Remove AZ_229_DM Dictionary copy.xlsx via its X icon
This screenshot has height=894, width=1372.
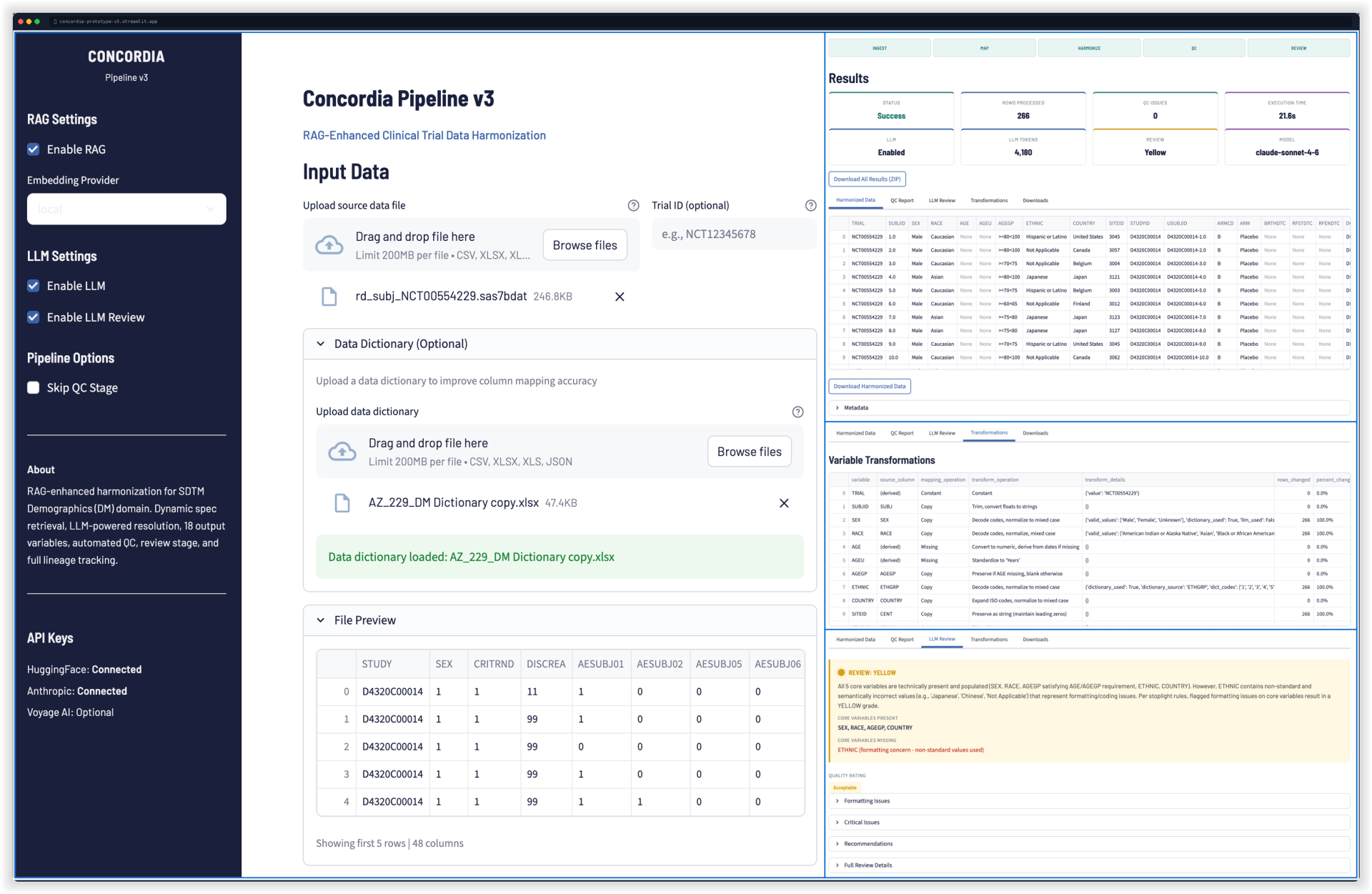click(x=784, y=502)
